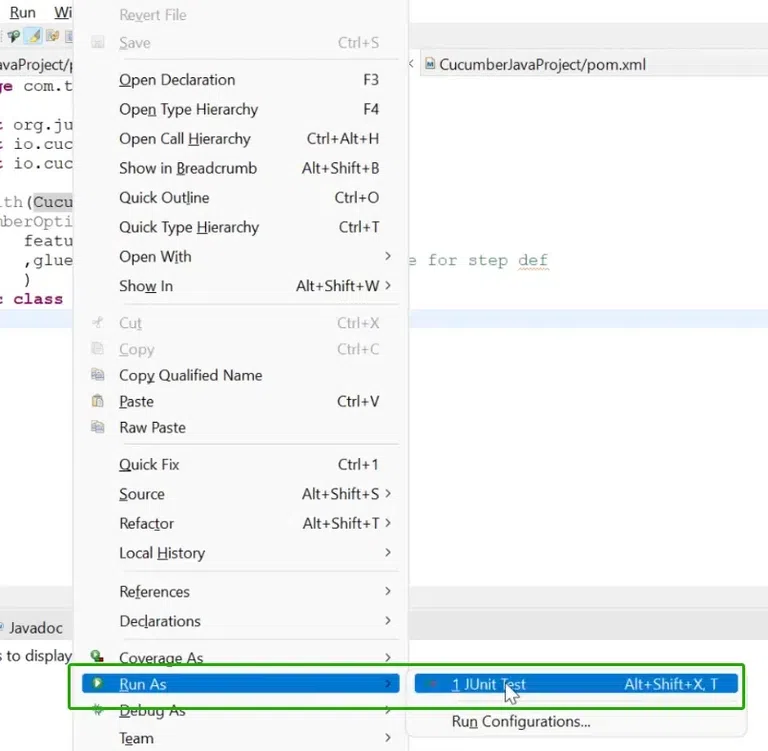Select Copy Qualified Name
This screenshot has width=768, height=751.
[240, 375]
